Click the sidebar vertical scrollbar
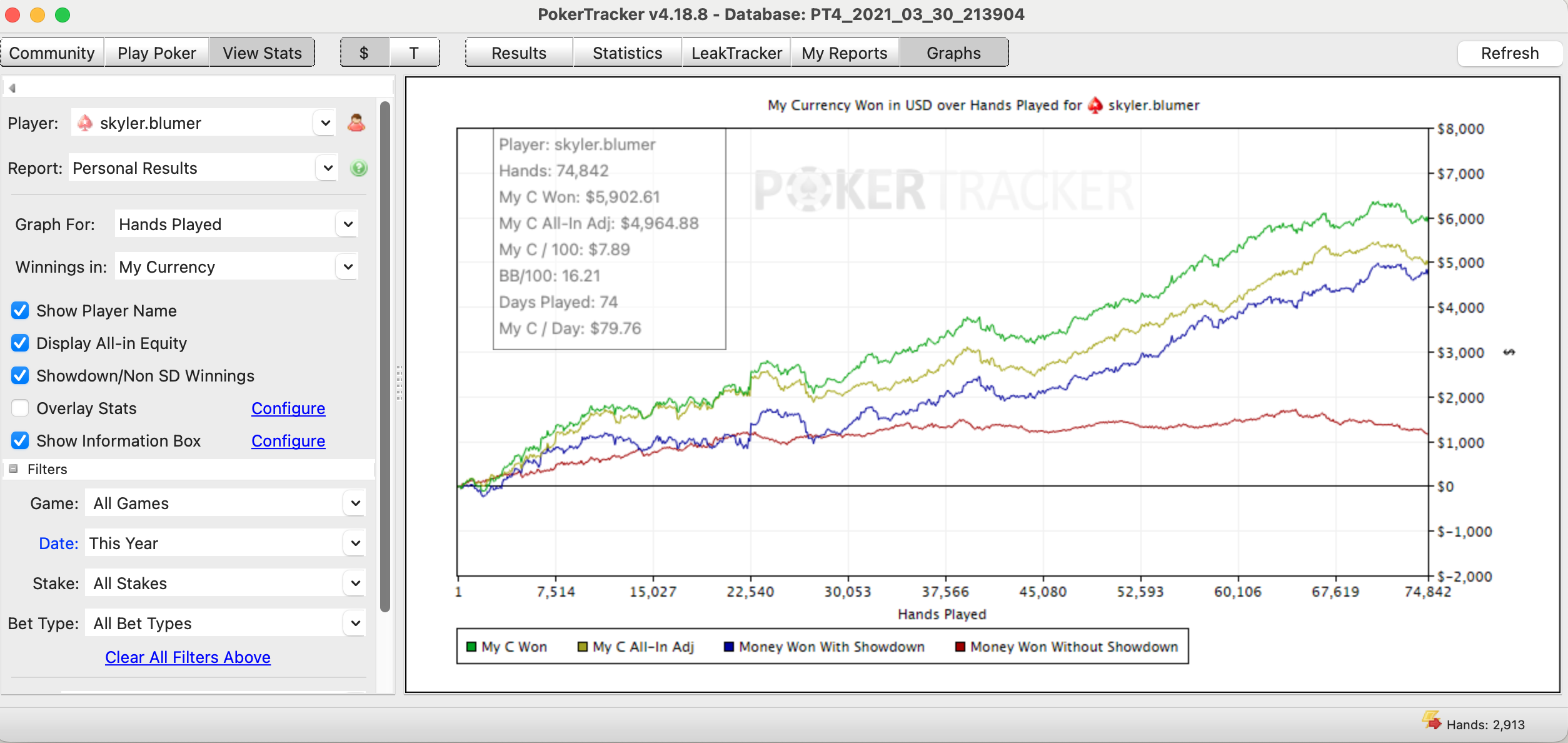Screen dimensions: 1568x743 click(x=385, y=356)
